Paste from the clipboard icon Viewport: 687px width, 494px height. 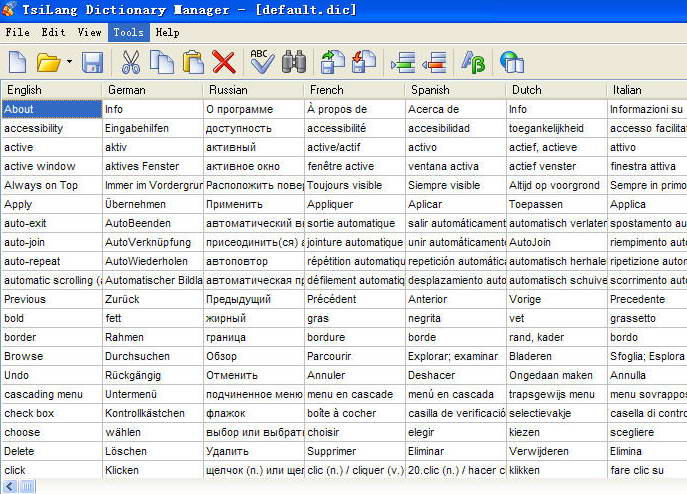coord(193,62)
